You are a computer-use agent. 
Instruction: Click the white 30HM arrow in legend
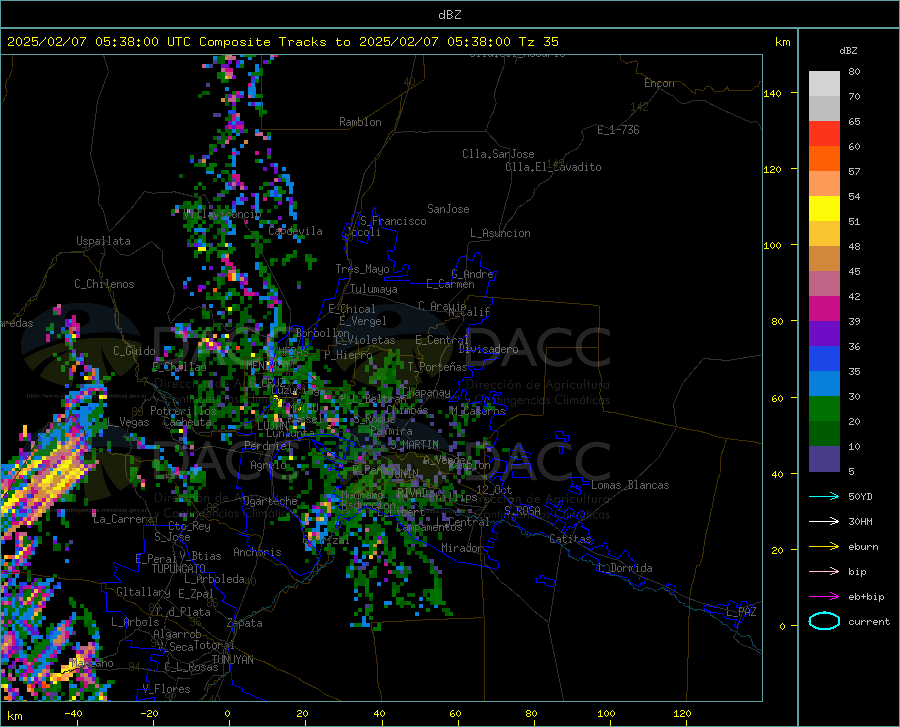[x=824, y=522]
